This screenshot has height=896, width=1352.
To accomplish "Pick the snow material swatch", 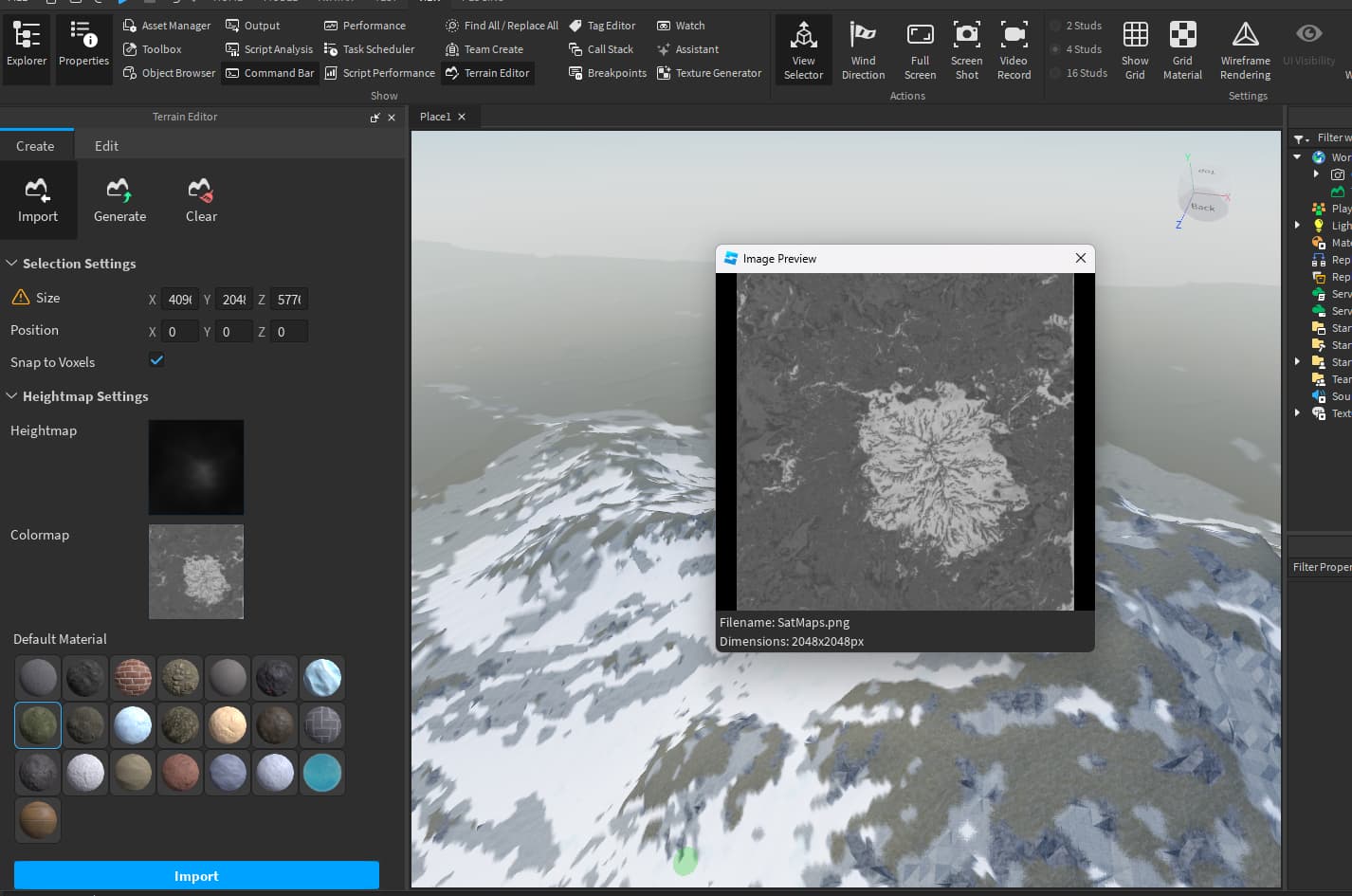I will [85, 773].
